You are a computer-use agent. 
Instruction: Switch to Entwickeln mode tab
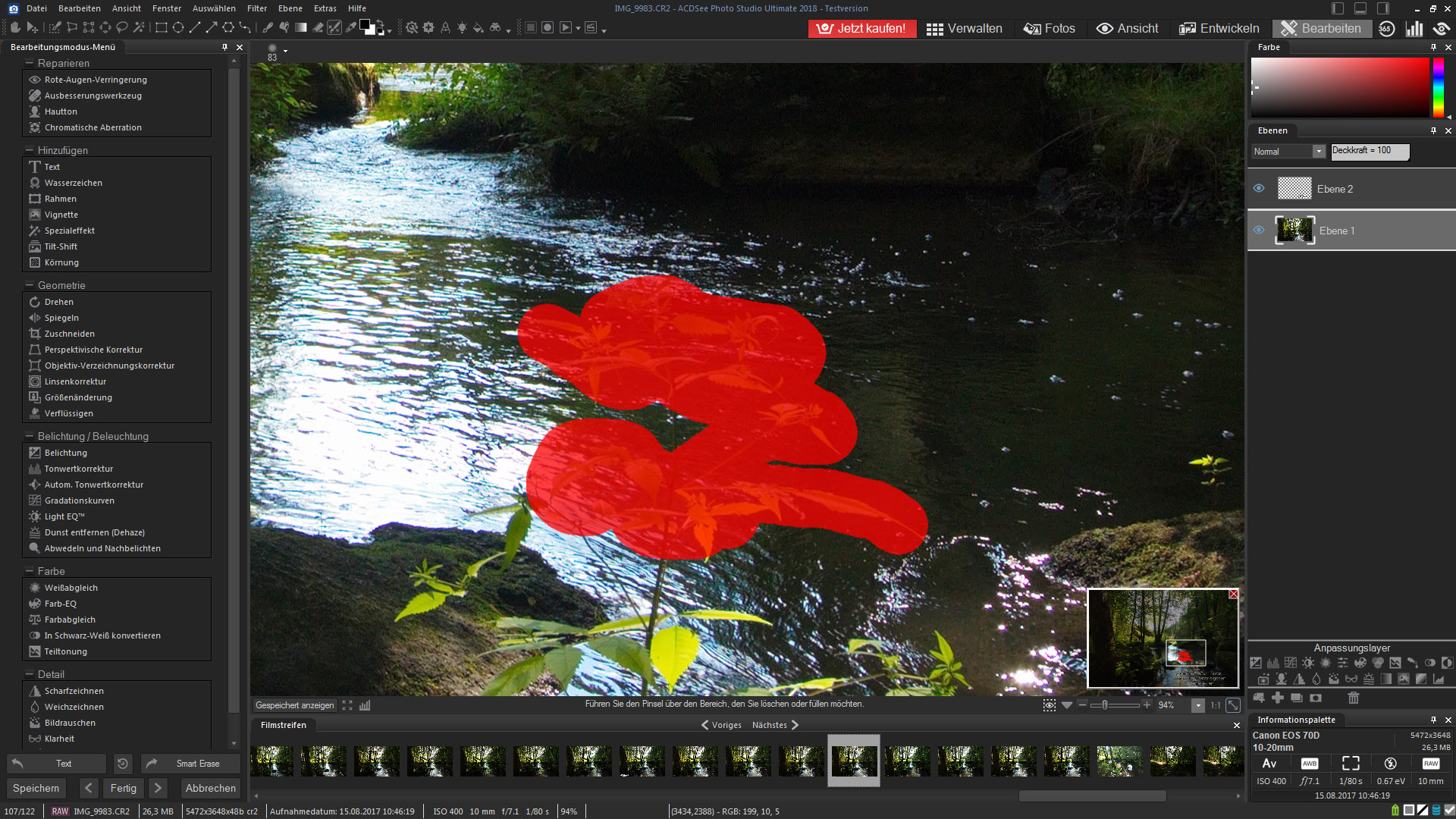[x=1219, y=29]
